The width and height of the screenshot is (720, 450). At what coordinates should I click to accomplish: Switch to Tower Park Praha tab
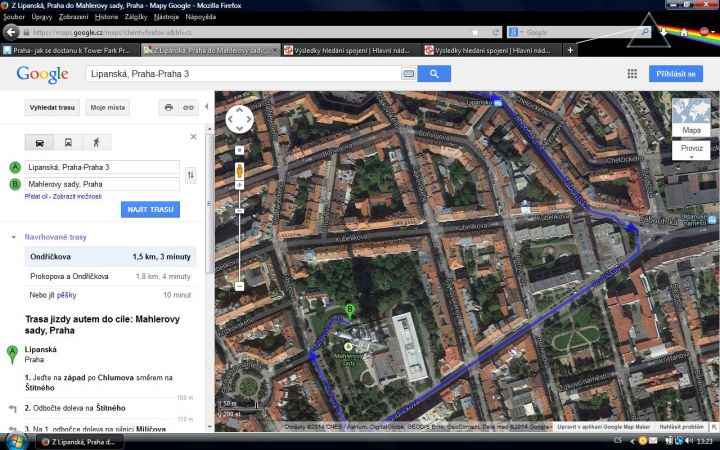(x=70, y=50)
